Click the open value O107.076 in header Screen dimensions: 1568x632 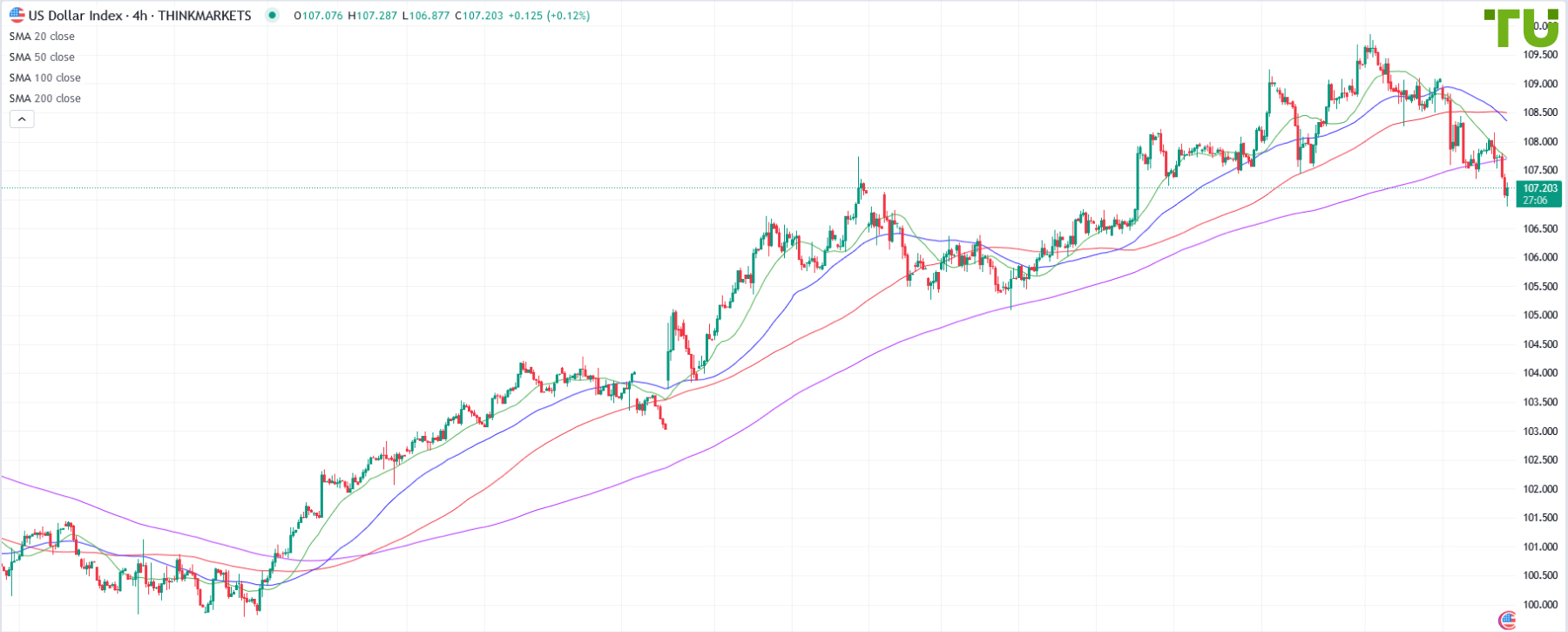coord(318,16)
